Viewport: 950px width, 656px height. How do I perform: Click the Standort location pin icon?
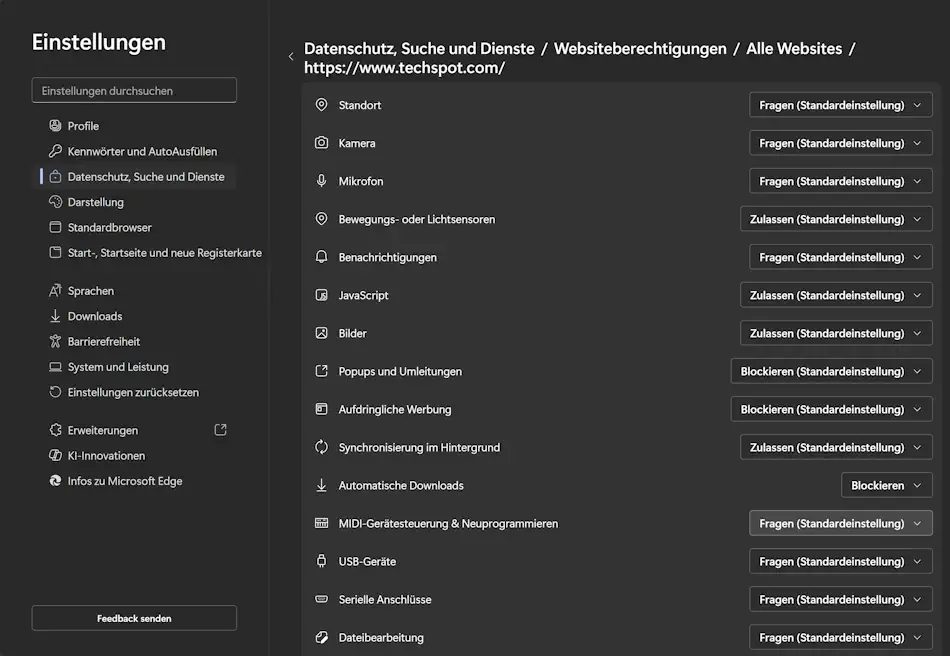coord(321,104)
